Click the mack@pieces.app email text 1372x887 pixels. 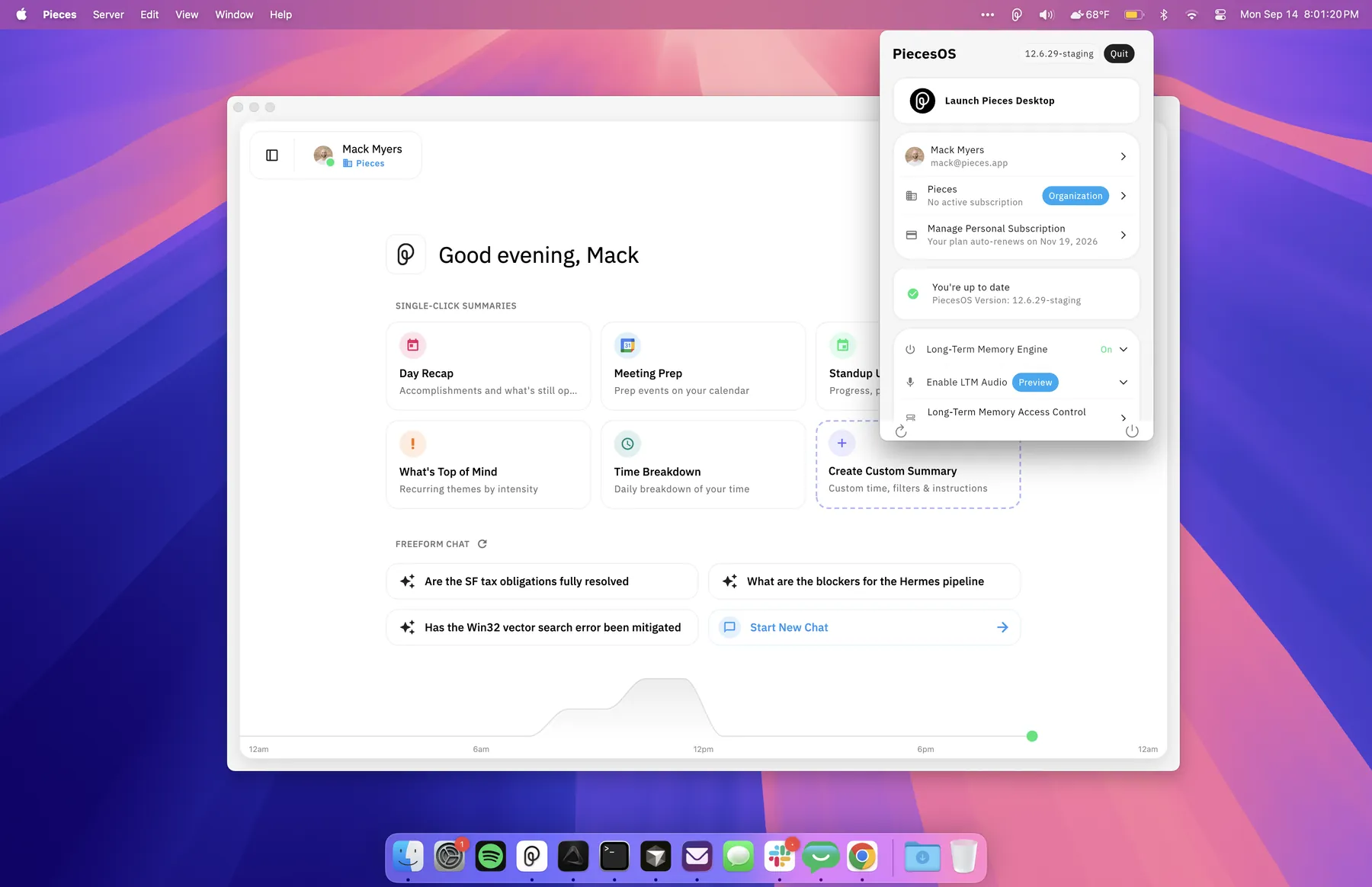[969, 163]
